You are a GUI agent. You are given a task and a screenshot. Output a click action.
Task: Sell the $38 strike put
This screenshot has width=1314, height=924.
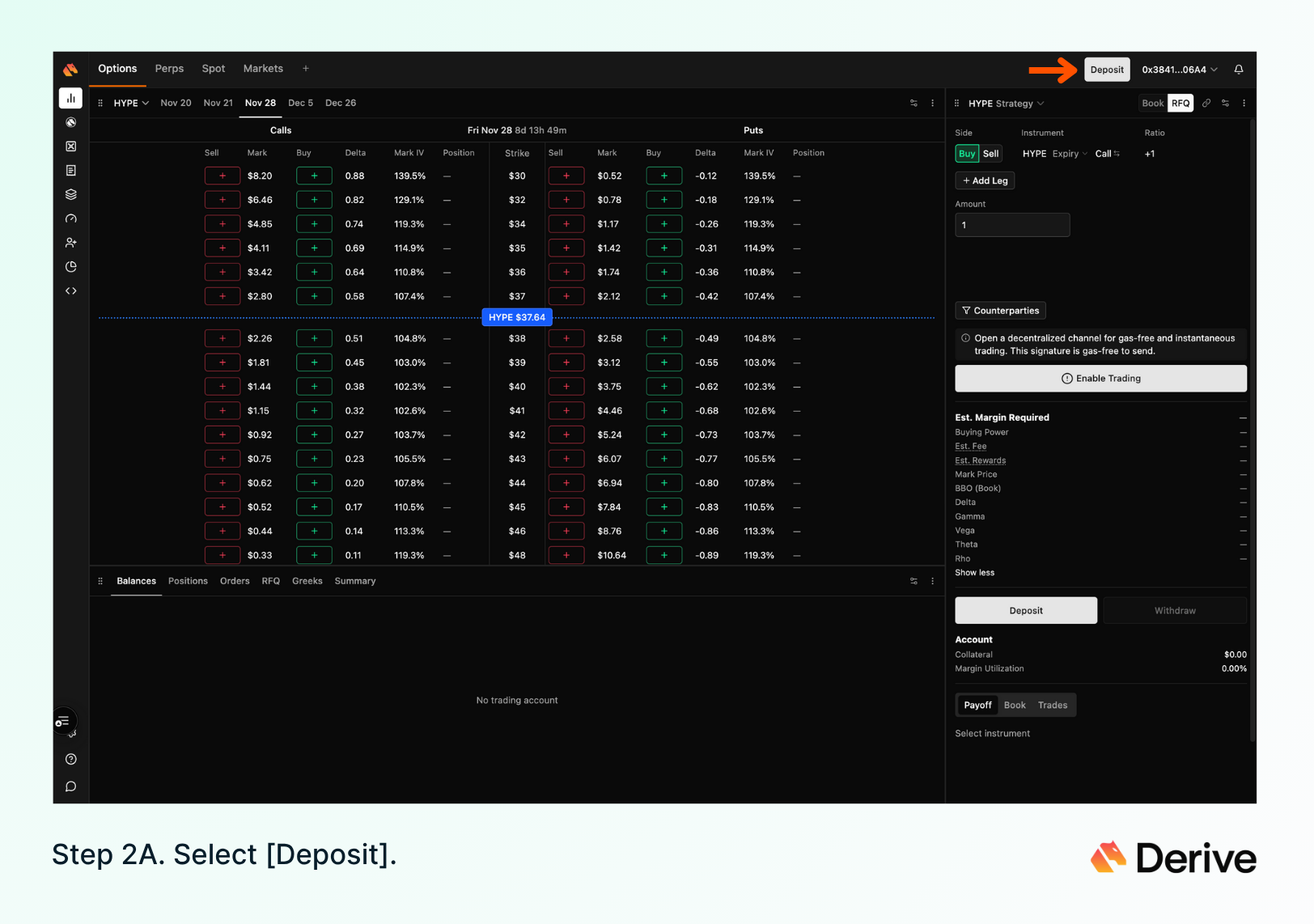point(566,338)
